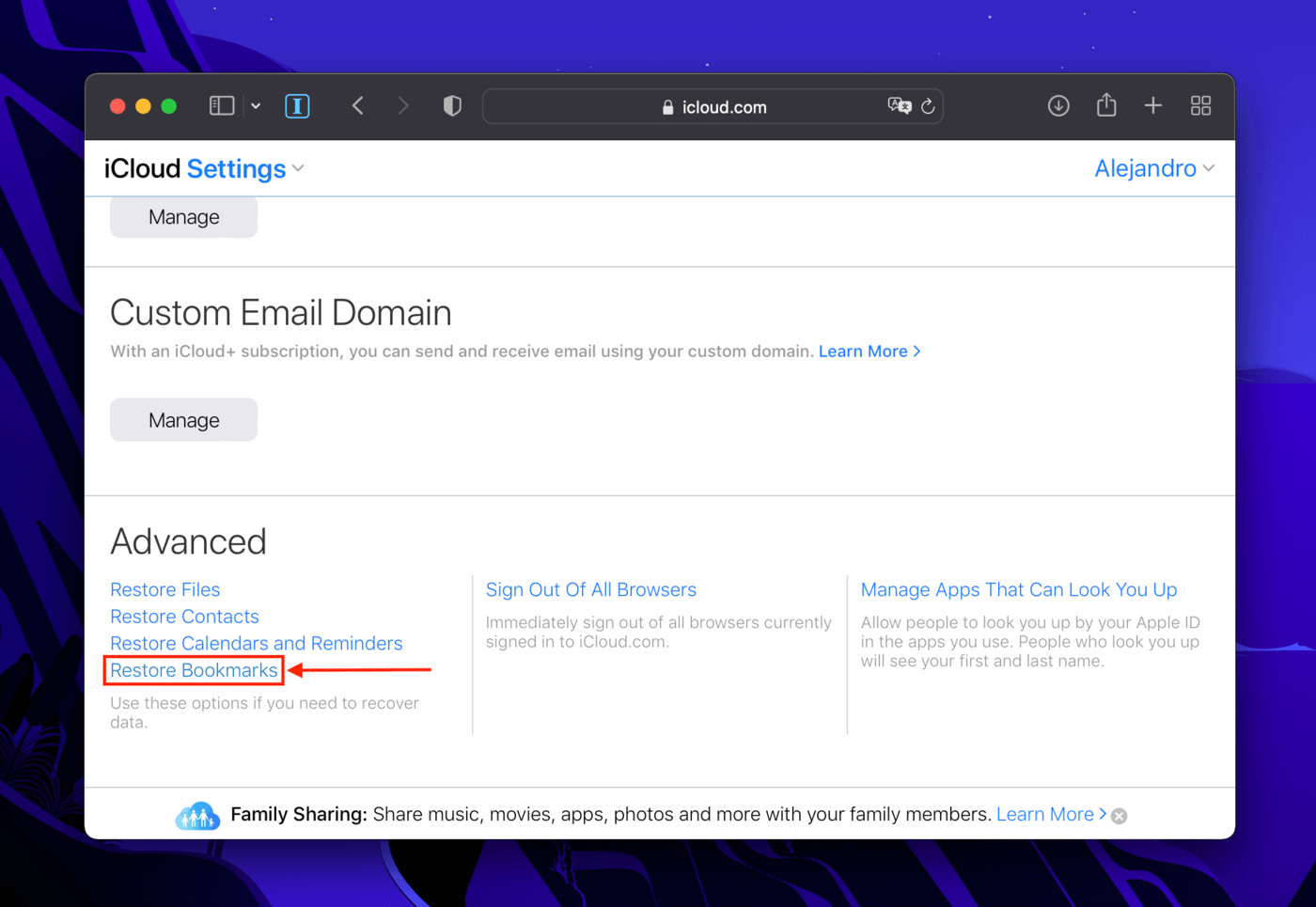Show tab overview grid icon

[x=1200, y=106]
